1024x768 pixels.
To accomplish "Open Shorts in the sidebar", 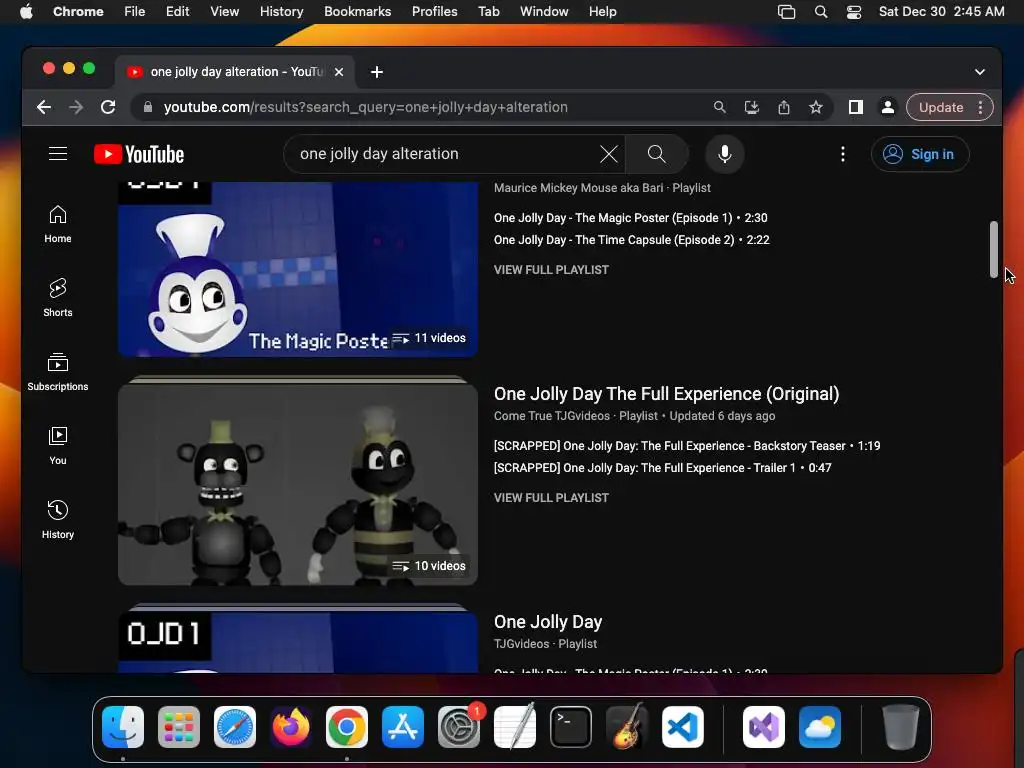I will [57, 298].
